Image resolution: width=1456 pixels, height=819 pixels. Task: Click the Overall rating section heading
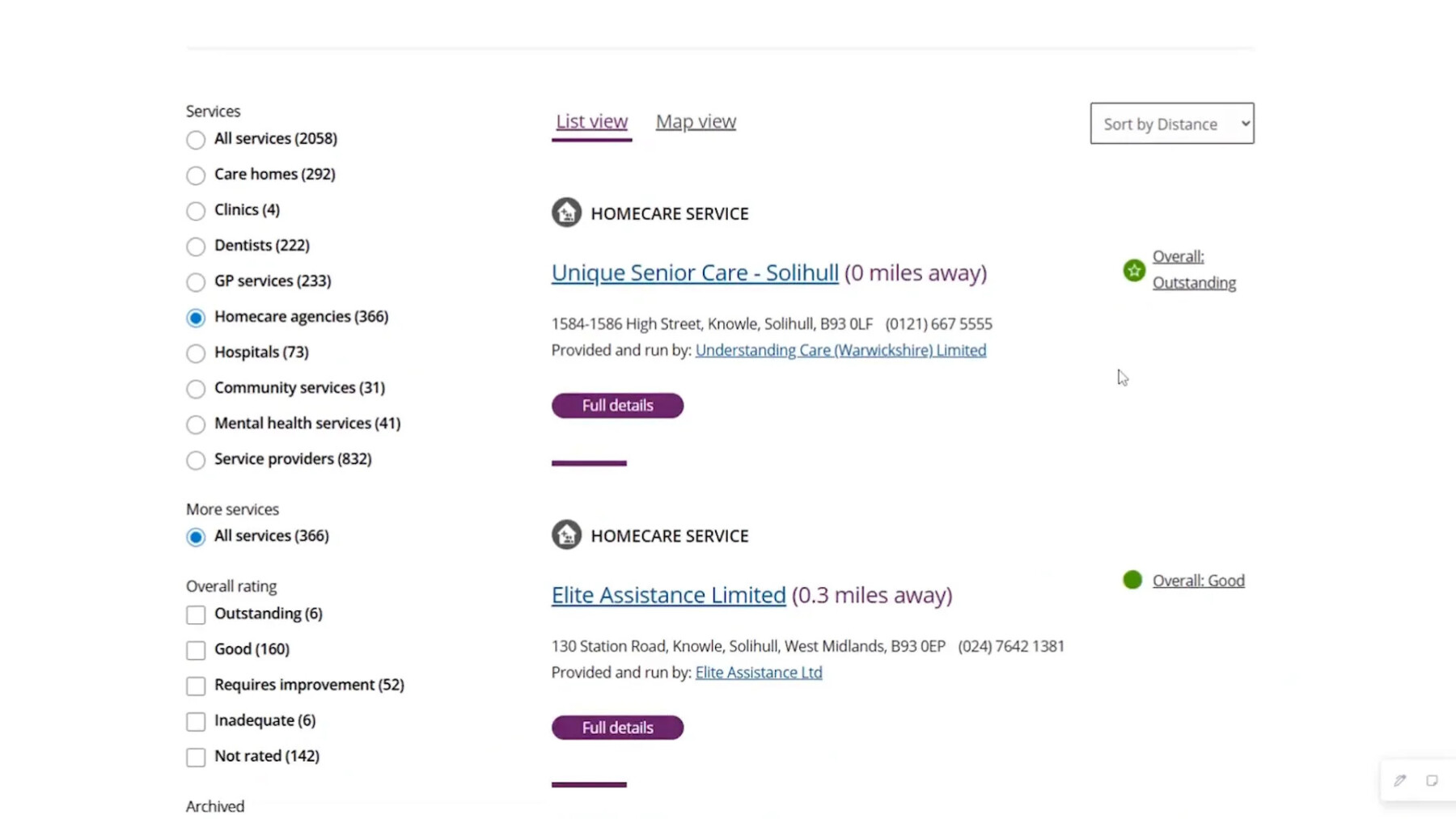(231, 586)
